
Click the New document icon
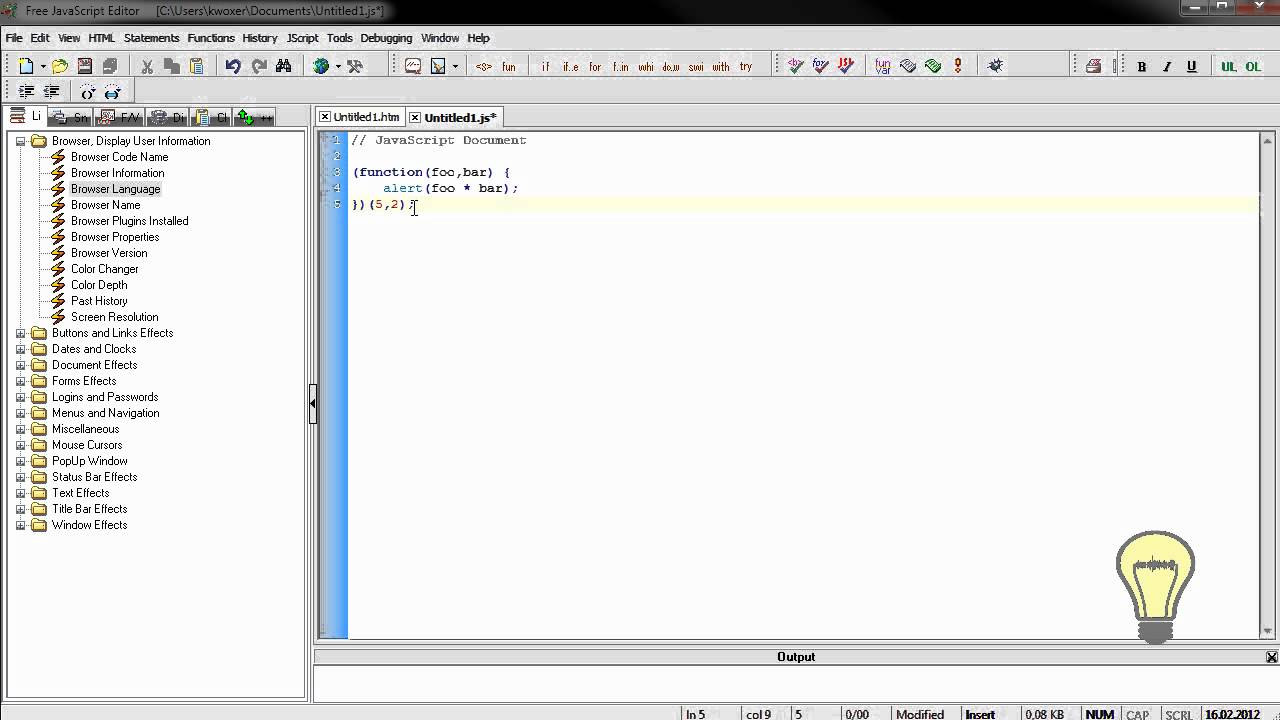pyautogui.click(x=26, y=66)
